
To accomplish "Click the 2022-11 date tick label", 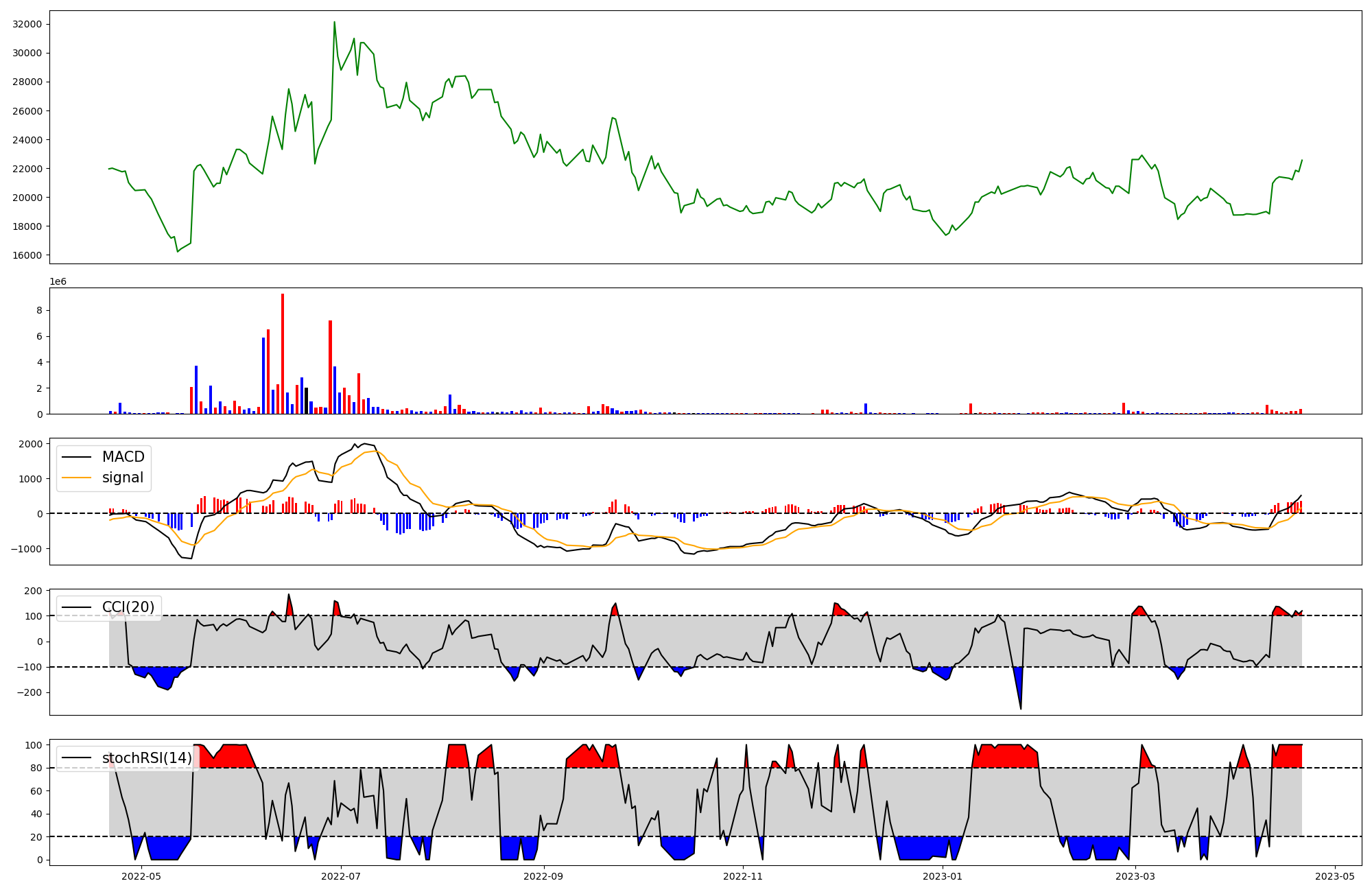I will coord(743,876).
